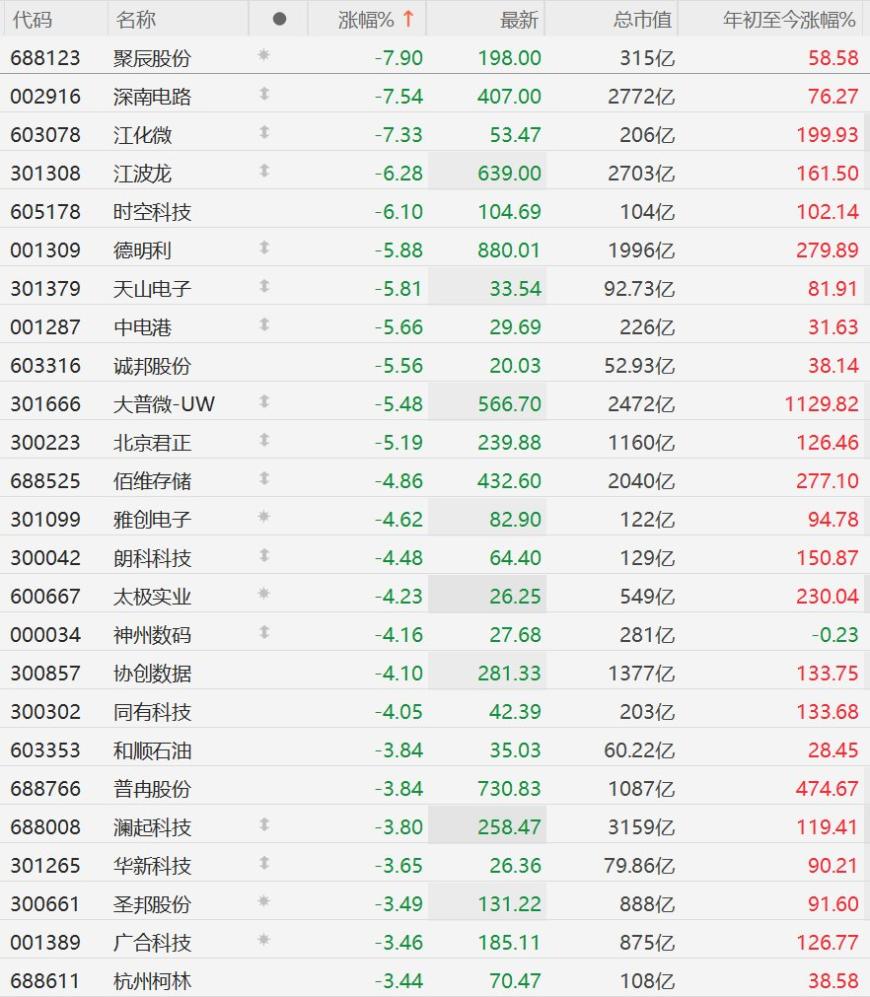Click the arrow marker in 北京君正 row
Image resolution: width=870 pixels, height=997 pixels.
pyautogui.click(x=265, y=440)
